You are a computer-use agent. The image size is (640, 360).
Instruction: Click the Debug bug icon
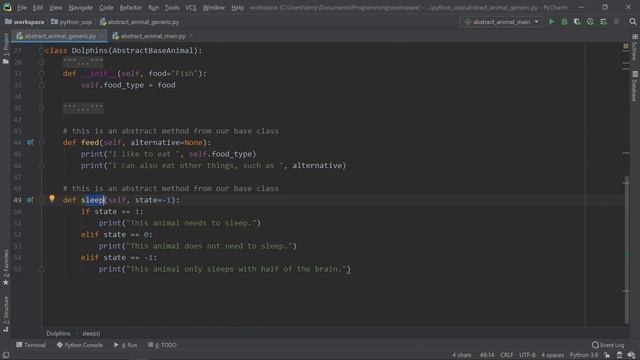tap(564, 22)
